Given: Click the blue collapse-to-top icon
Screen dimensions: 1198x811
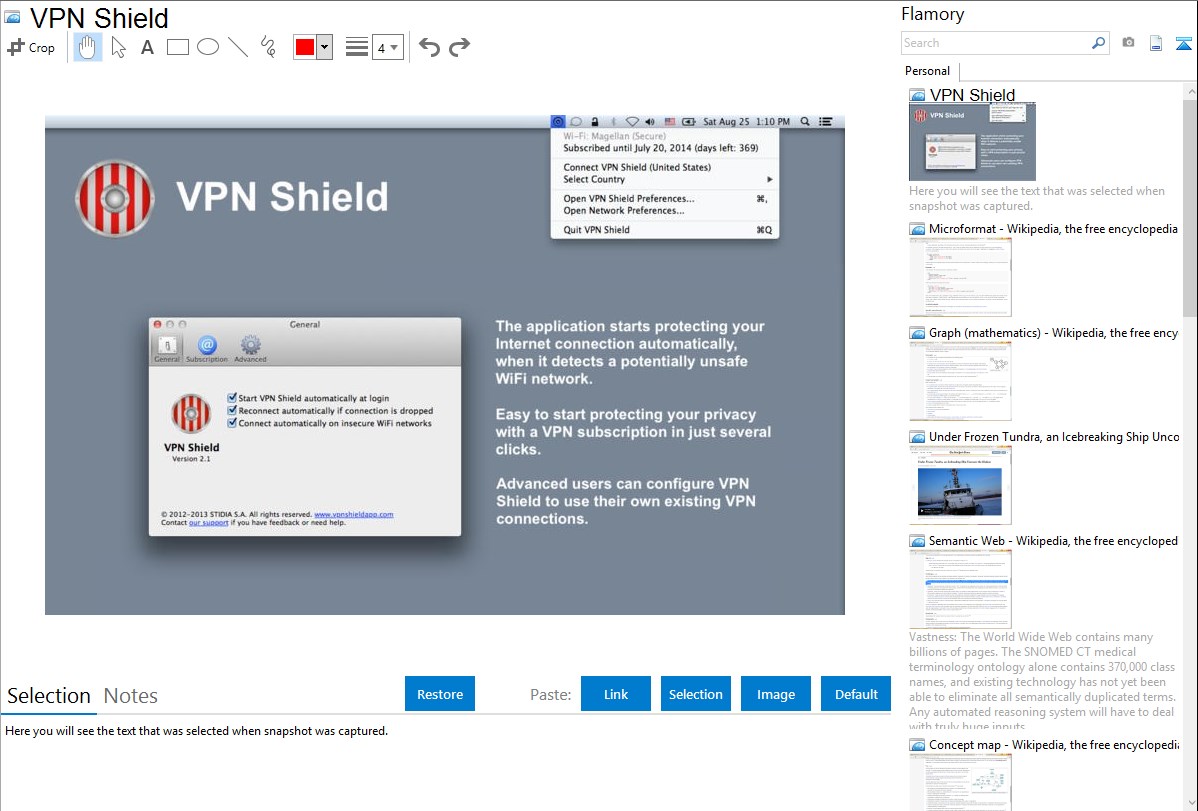Looking at the screenshot, I should (x=1183, y=43).
